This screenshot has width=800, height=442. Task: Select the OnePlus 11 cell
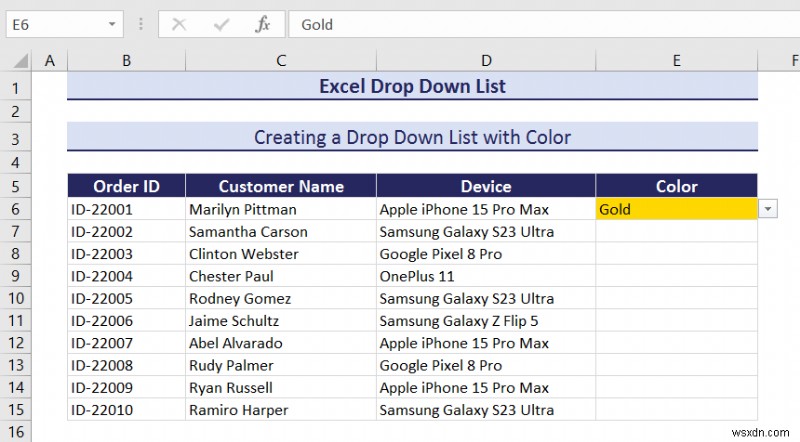coord(486,276)
